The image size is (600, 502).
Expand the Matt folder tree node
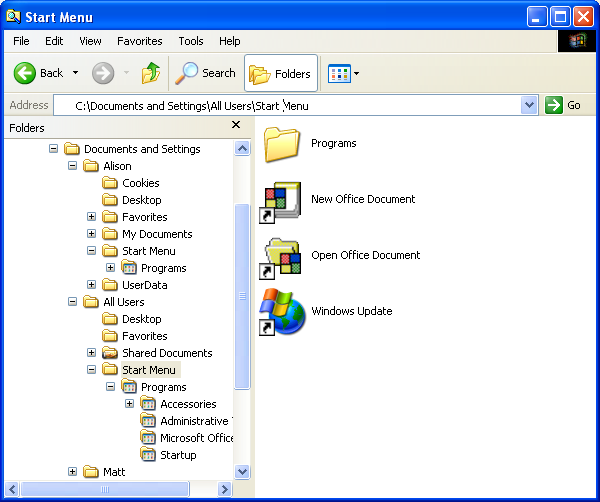point(73,472)
